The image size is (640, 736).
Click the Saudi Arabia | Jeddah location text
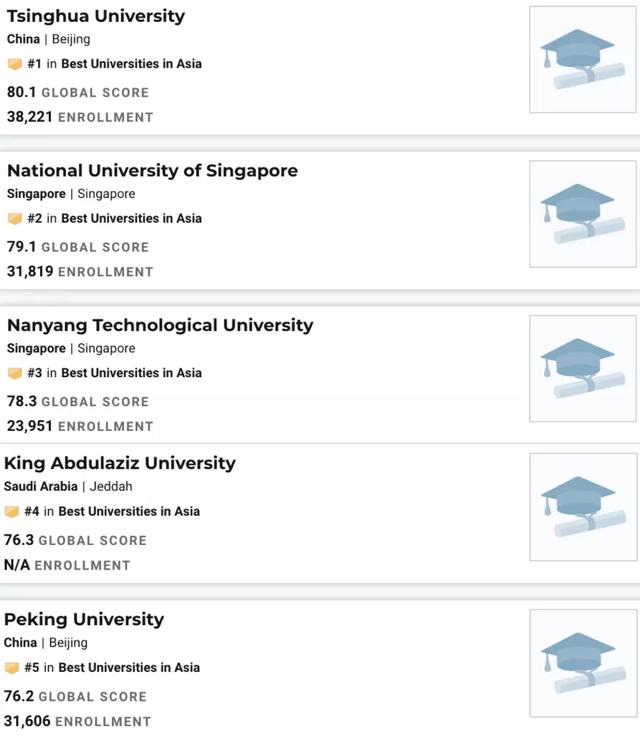(x=68, y=486)
